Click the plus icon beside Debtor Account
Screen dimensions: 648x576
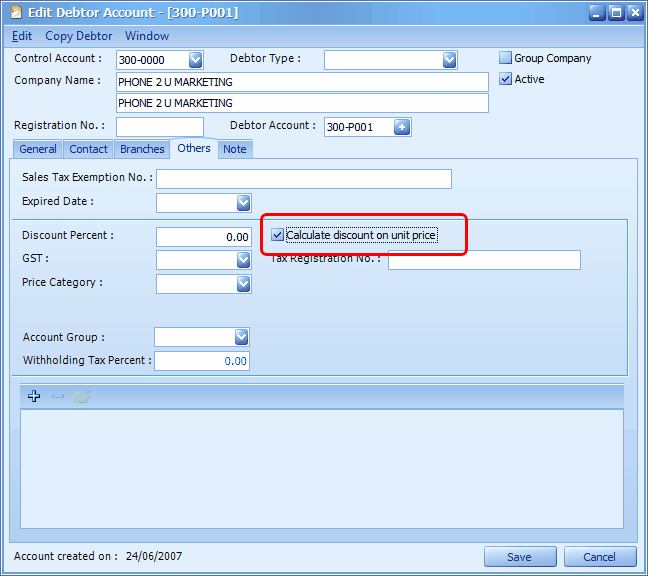[402, 127]
